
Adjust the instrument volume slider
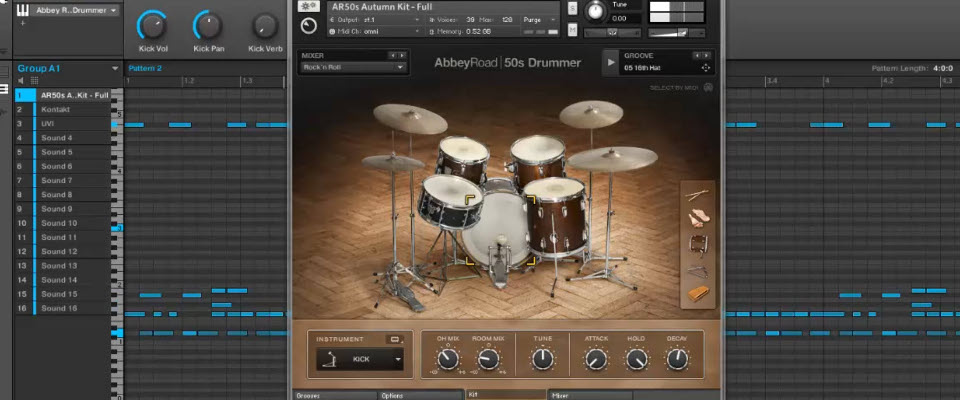click(676, 32)
